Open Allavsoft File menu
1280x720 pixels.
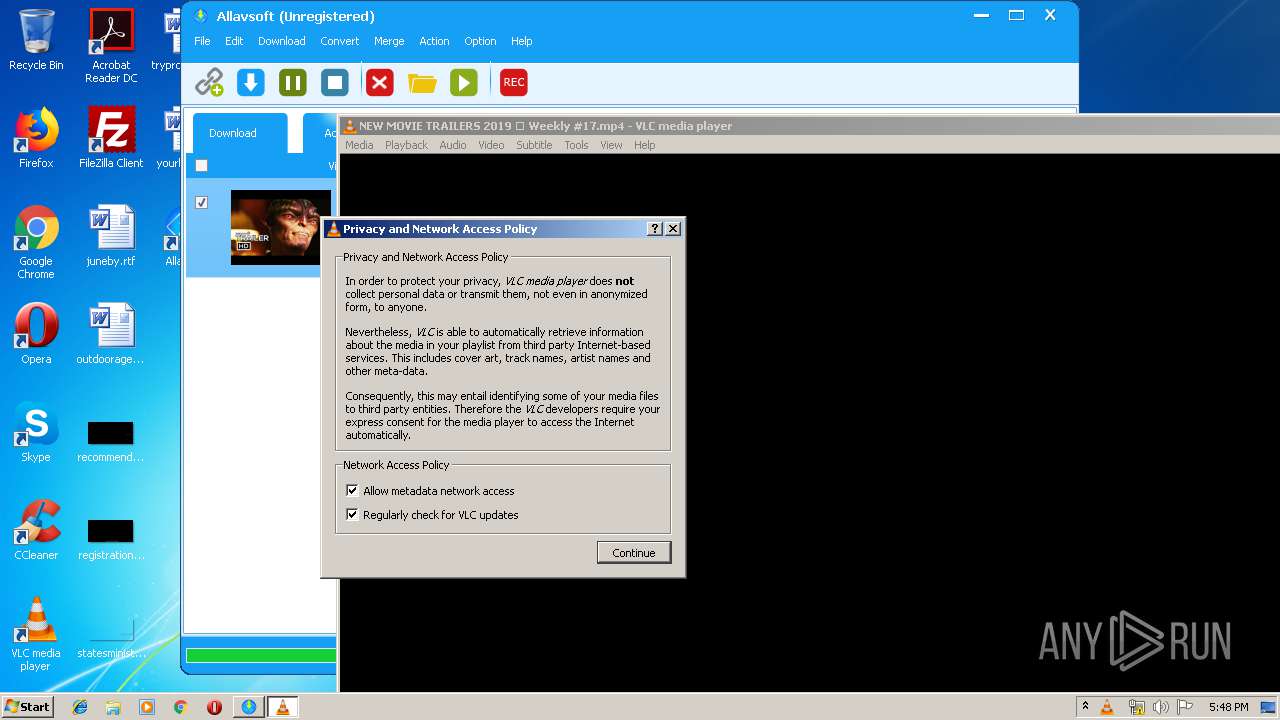click(202, 41)
